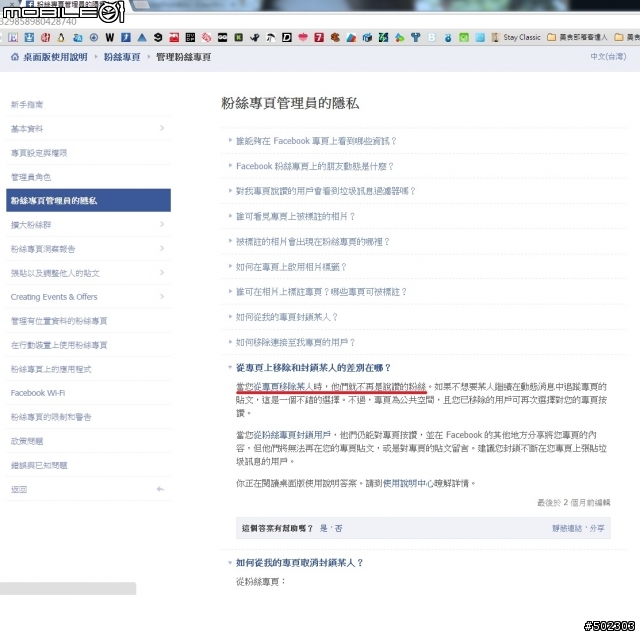This screenshot has width=640, height=634.
Task: Expand the 粉絲專頁洞察報告 sidebar chevron
Action: tap(162, 248)
